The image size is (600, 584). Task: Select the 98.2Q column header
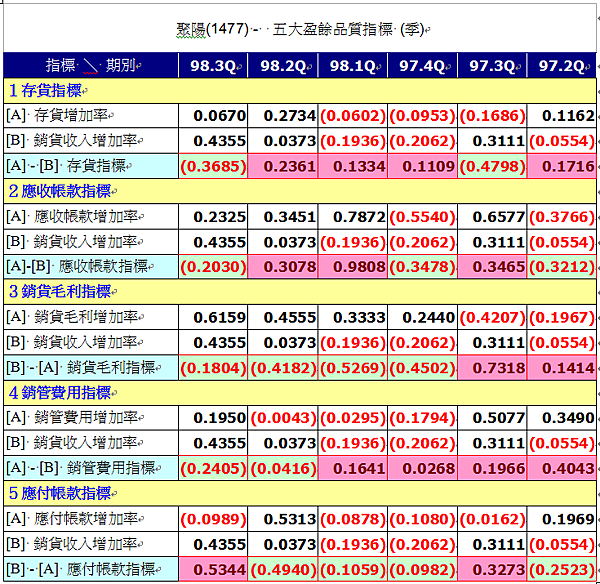(x=283, y=65)
